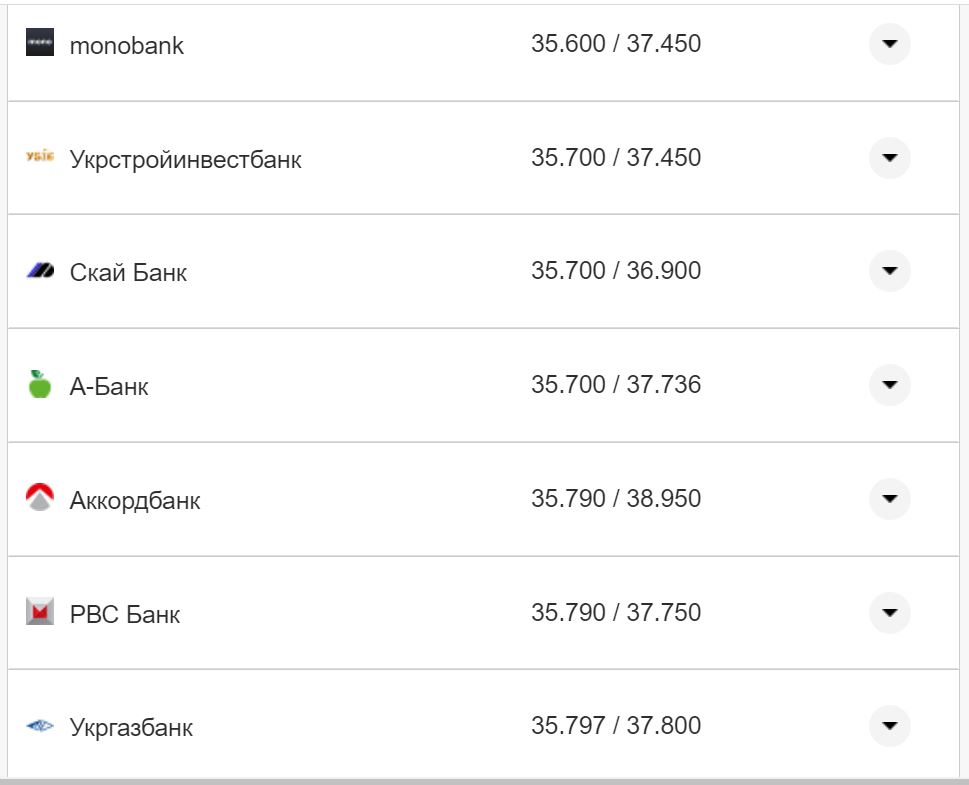This screenshot has width=969, height=785.
Task: Click the horizontal scrollbar at the bottom
Action: 484,780
